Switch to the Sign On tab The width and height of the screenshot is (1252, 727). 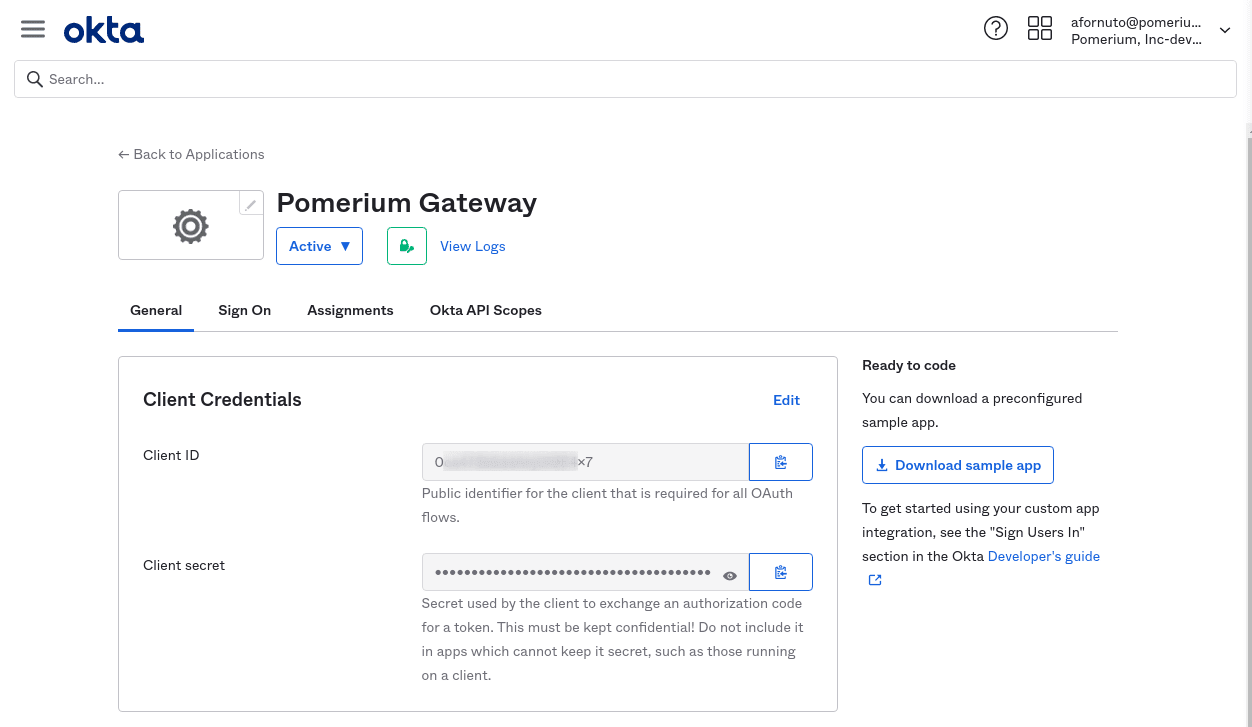244,310
